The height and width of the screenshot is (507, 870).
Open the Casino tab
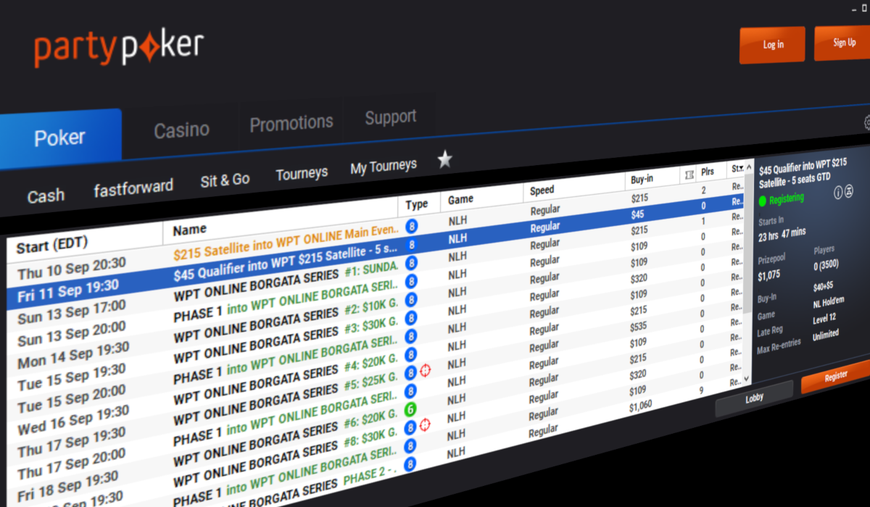pyautogui.click(x=181, y=130)
